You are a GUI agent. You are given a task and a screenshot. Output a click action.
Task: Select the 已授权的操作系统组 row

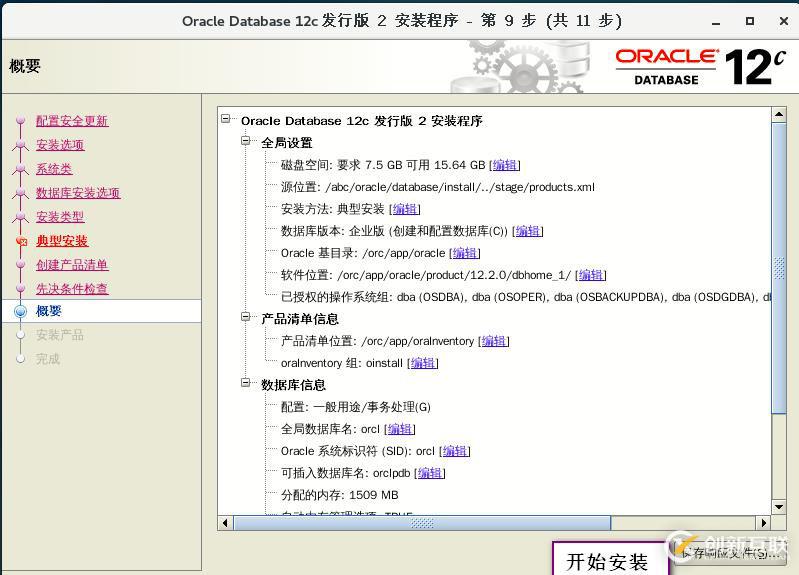[x=526, y=297]
